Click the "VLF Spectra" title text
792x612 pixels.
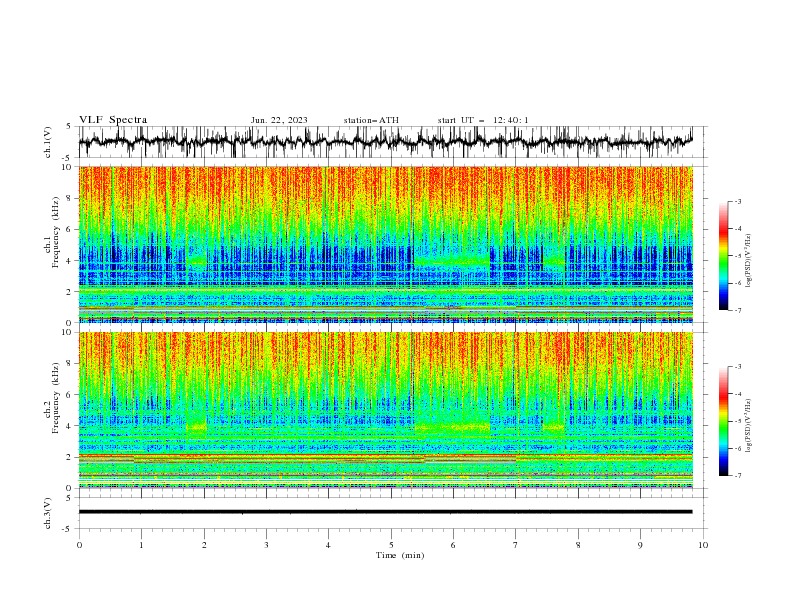[113, 120]
